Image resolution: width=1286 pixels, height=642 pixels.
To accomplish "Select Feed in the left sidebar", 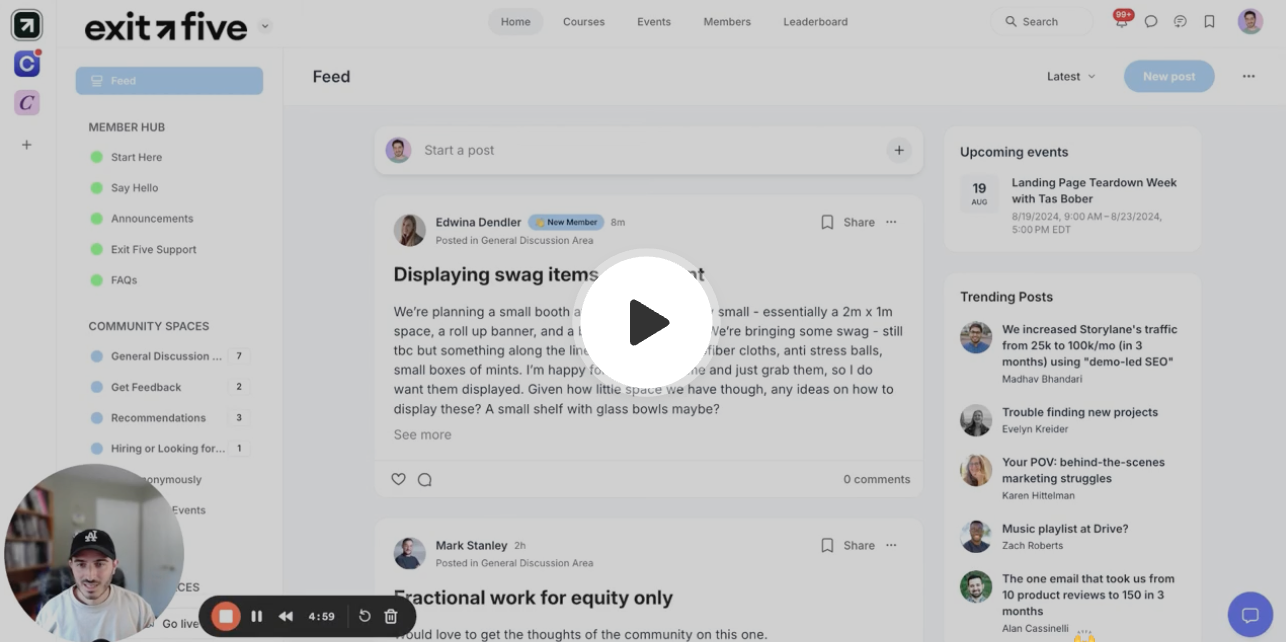I will (x=169, y=81).
